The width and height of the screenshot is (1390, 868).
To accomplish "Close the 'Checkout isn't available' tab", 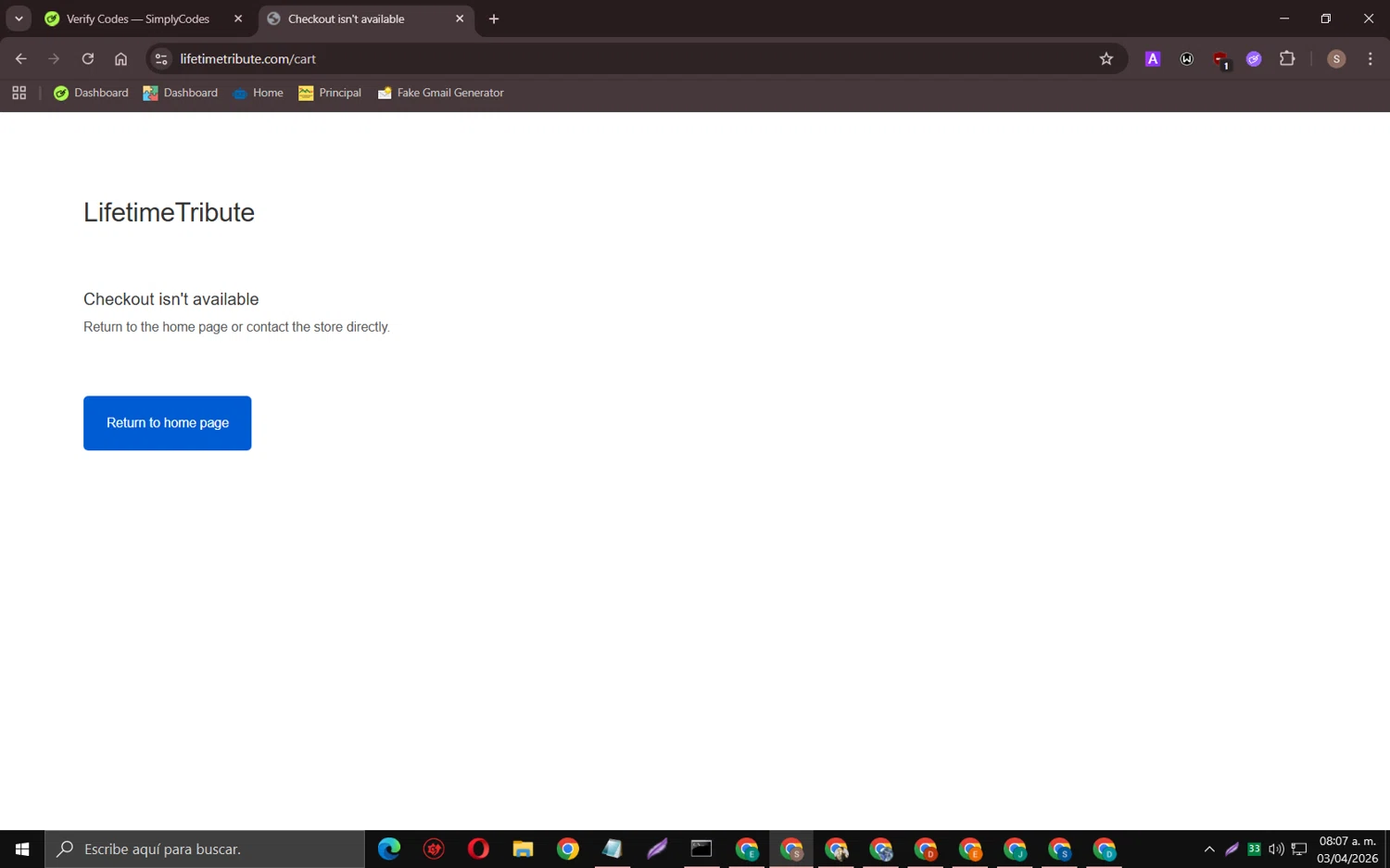I will [460, 19].
